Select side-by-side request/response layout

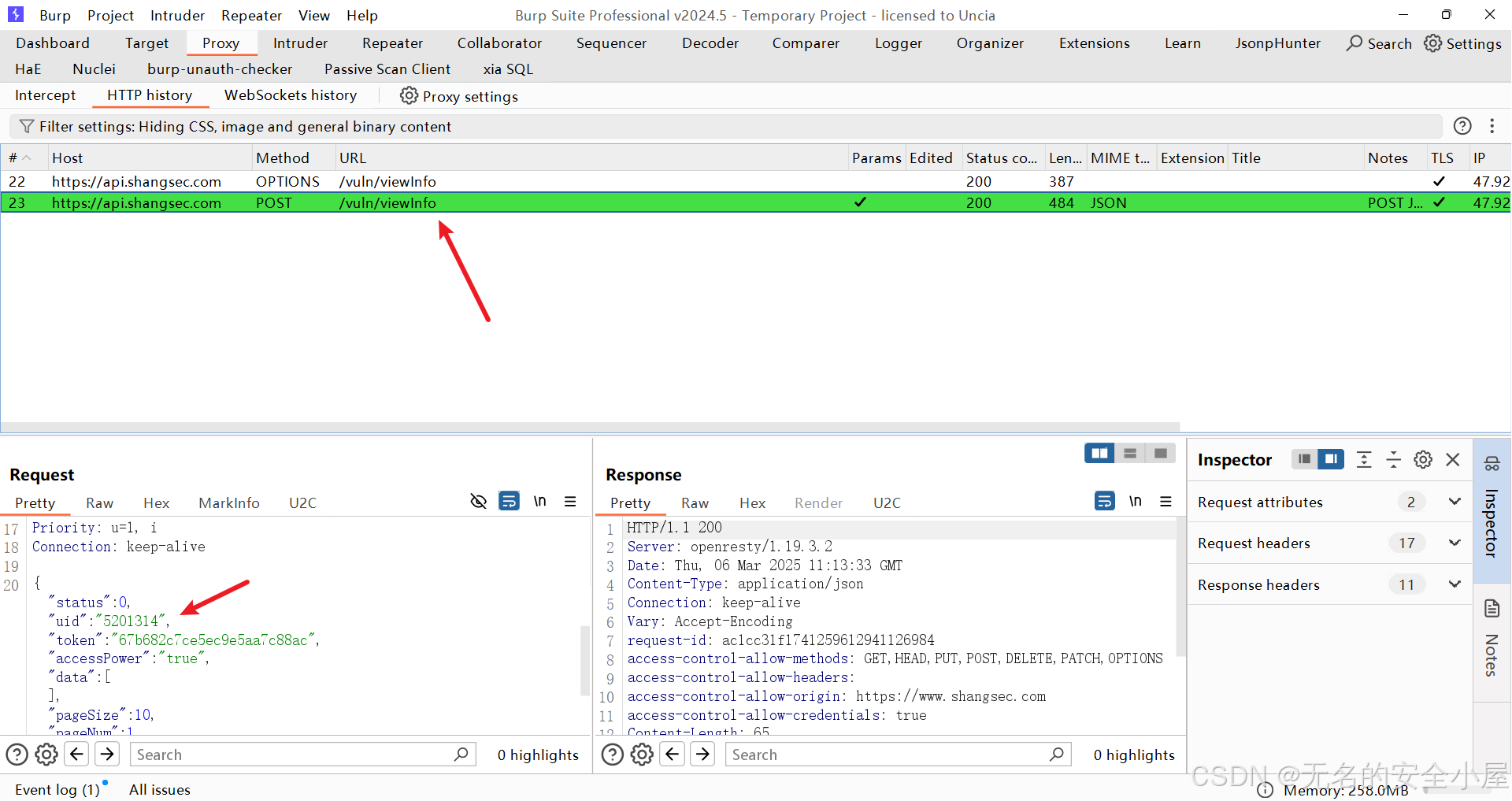click(1099, 454)
